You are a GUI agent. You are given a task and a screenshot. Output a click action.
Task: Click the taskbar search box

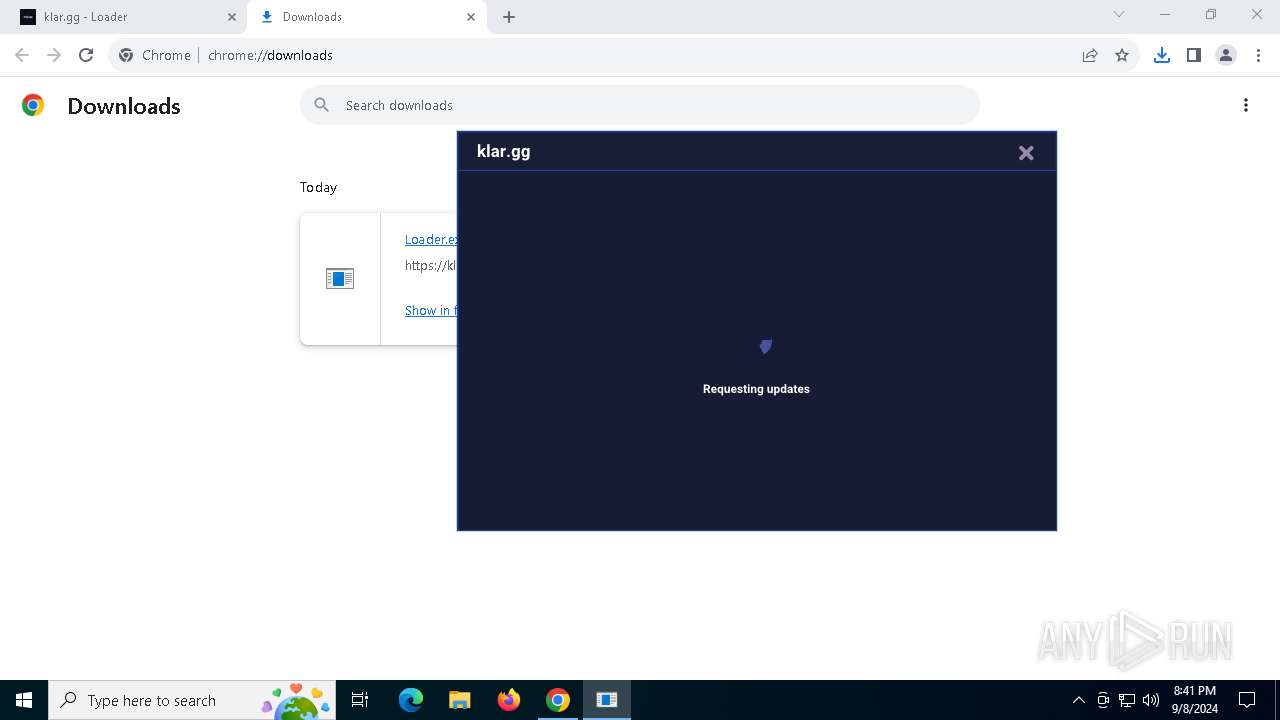pos(192,700)
